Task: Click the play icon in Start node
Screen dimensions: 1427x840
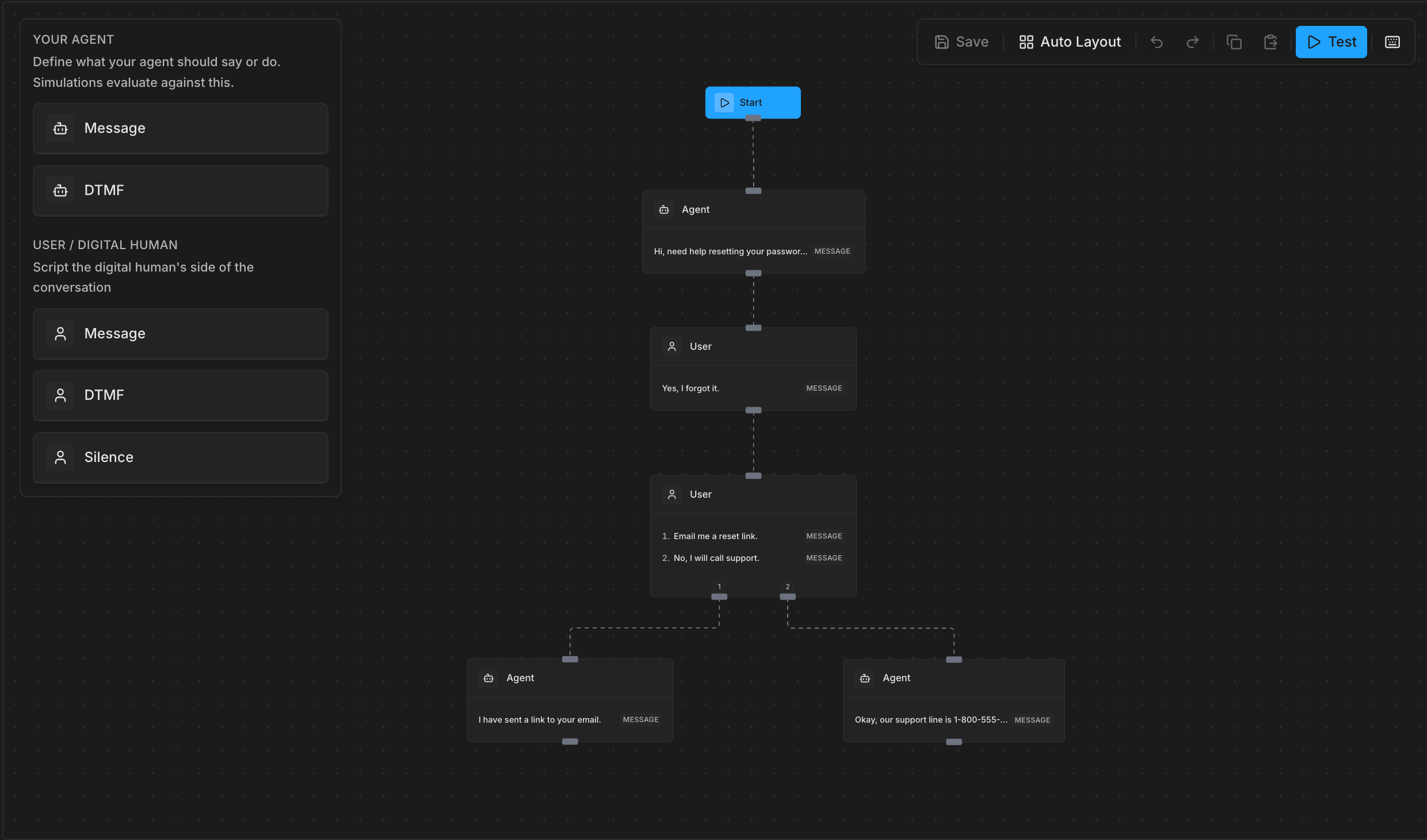Action: click(x=724, y=102)
